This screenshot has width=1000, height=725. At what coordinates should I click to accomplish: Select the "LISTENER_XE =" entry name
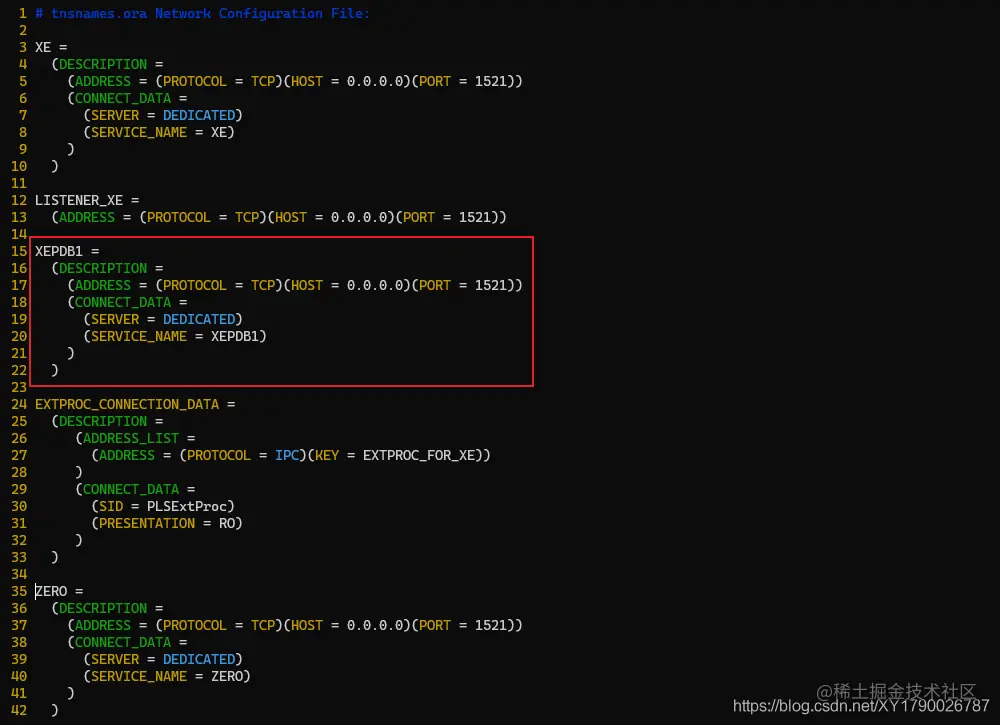(87, 200)
